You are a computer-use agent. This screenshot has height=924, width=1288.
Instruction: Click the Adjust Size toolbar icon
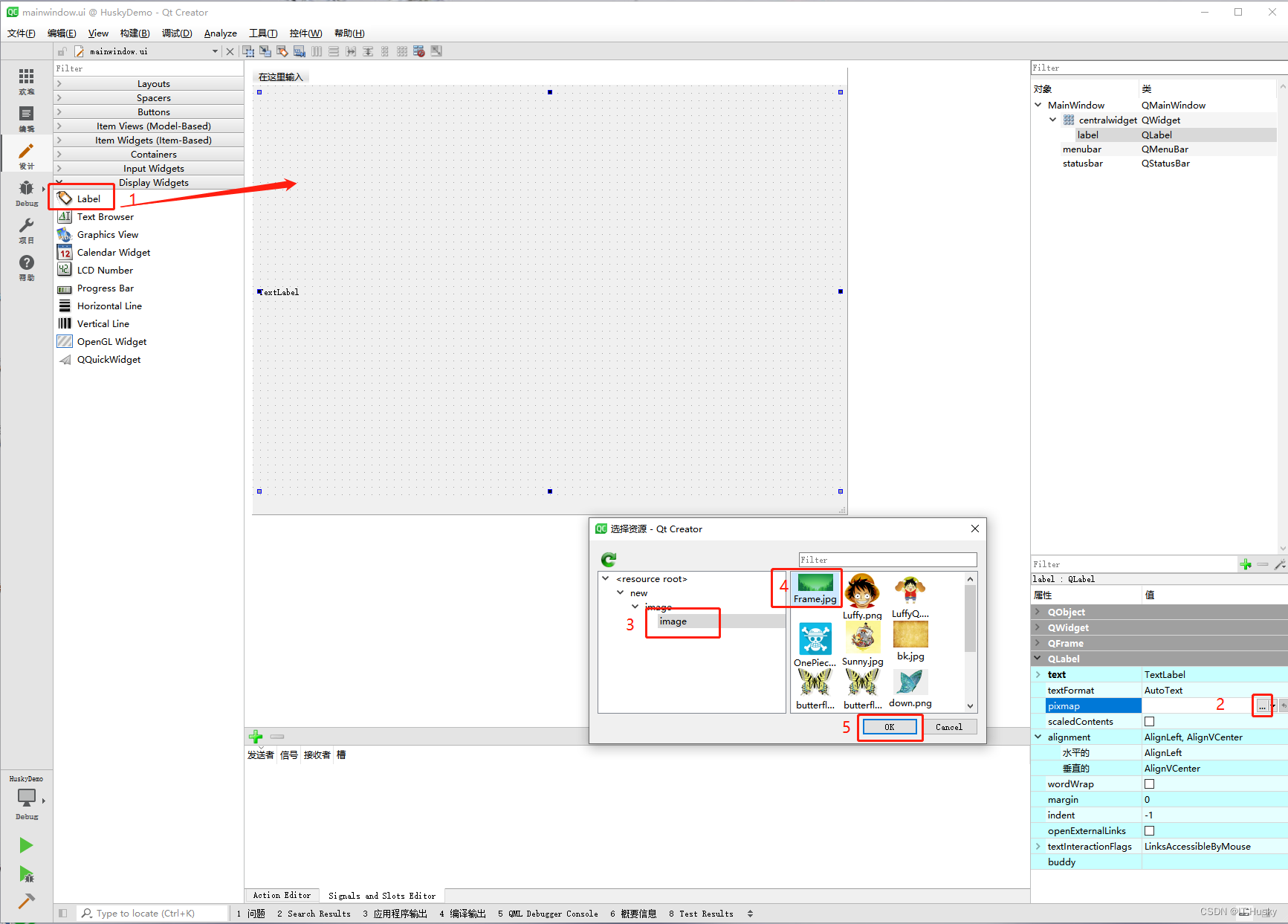(436, 51)
